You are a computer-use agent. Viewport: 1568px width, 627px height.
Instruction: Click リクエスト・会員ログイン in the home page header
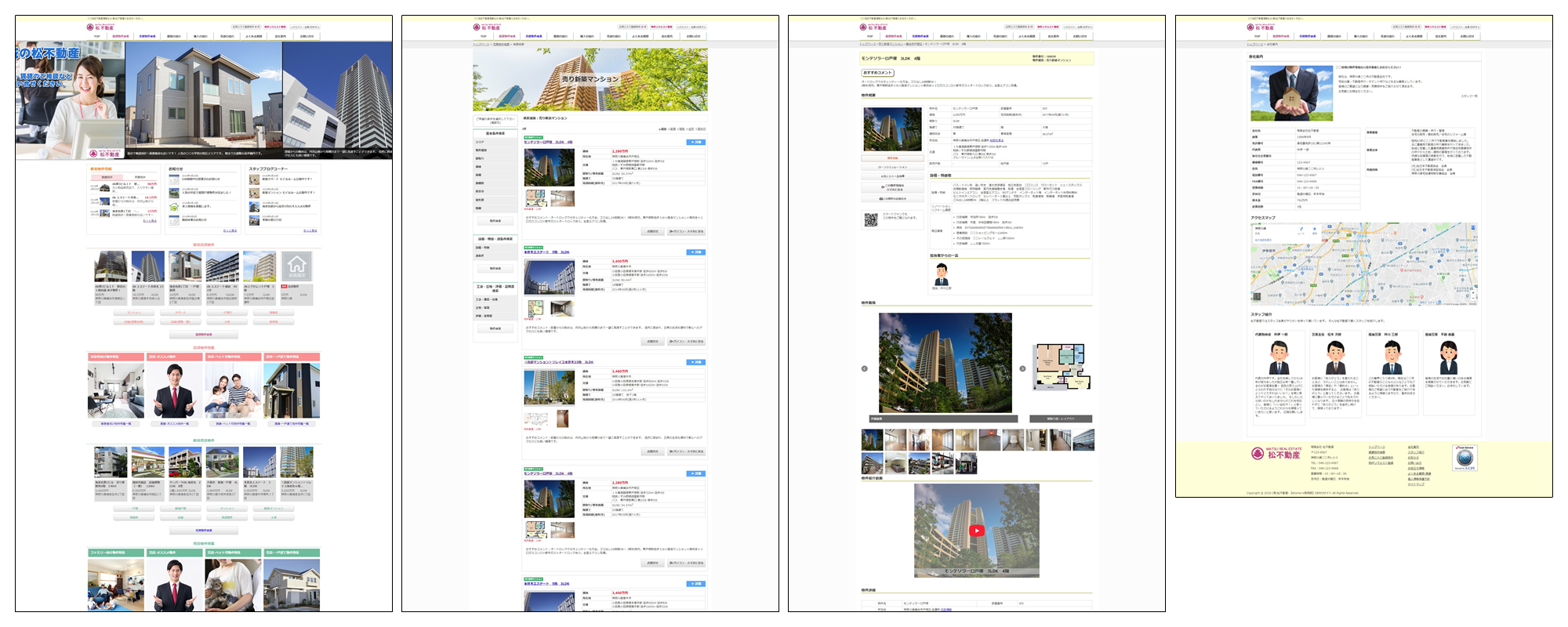(x=305, y=27)
